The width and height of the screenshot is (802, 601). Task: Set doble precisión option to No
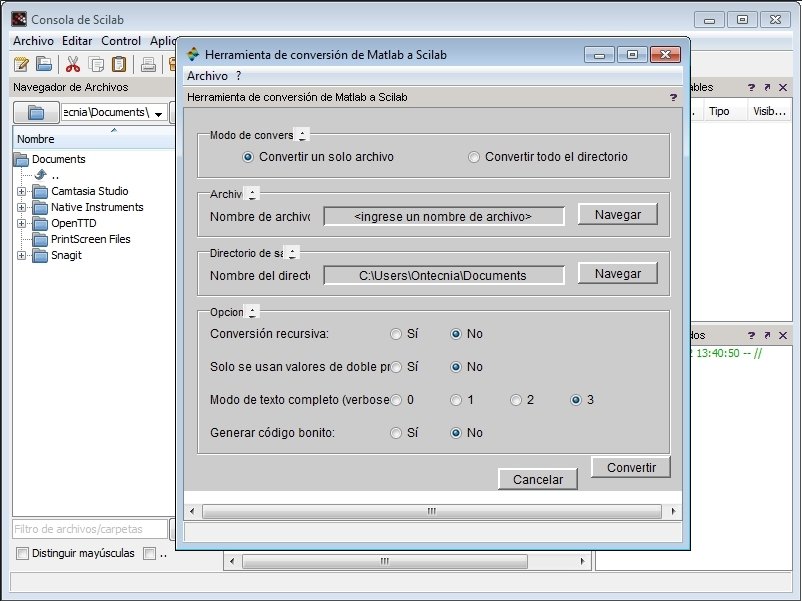click(x=456, y=367)
